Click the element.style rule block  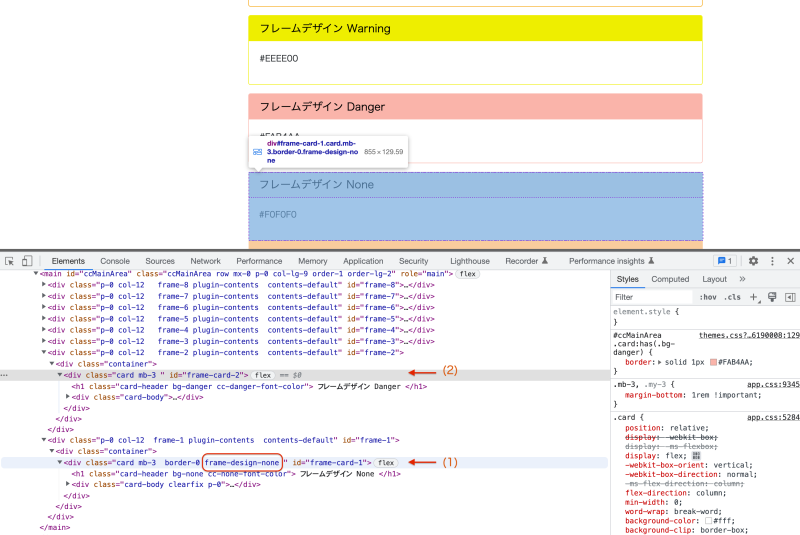click(705, 317)
